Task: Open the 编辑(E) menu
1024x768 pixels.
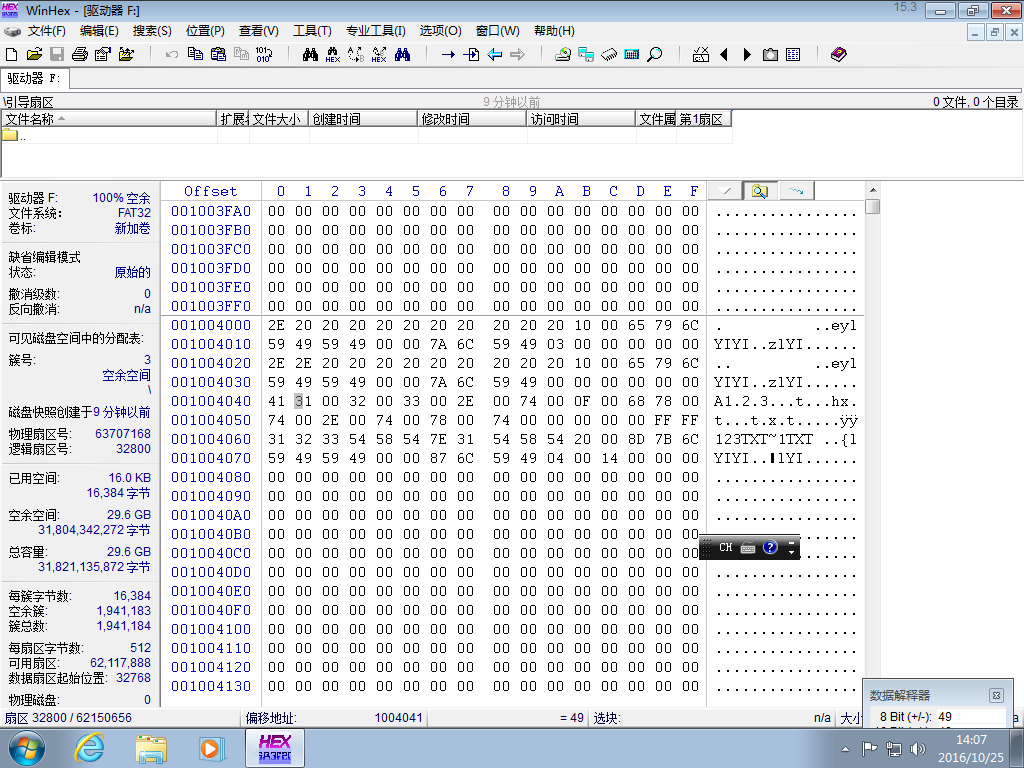Action: pyautogui.click(x=99, y=31)
